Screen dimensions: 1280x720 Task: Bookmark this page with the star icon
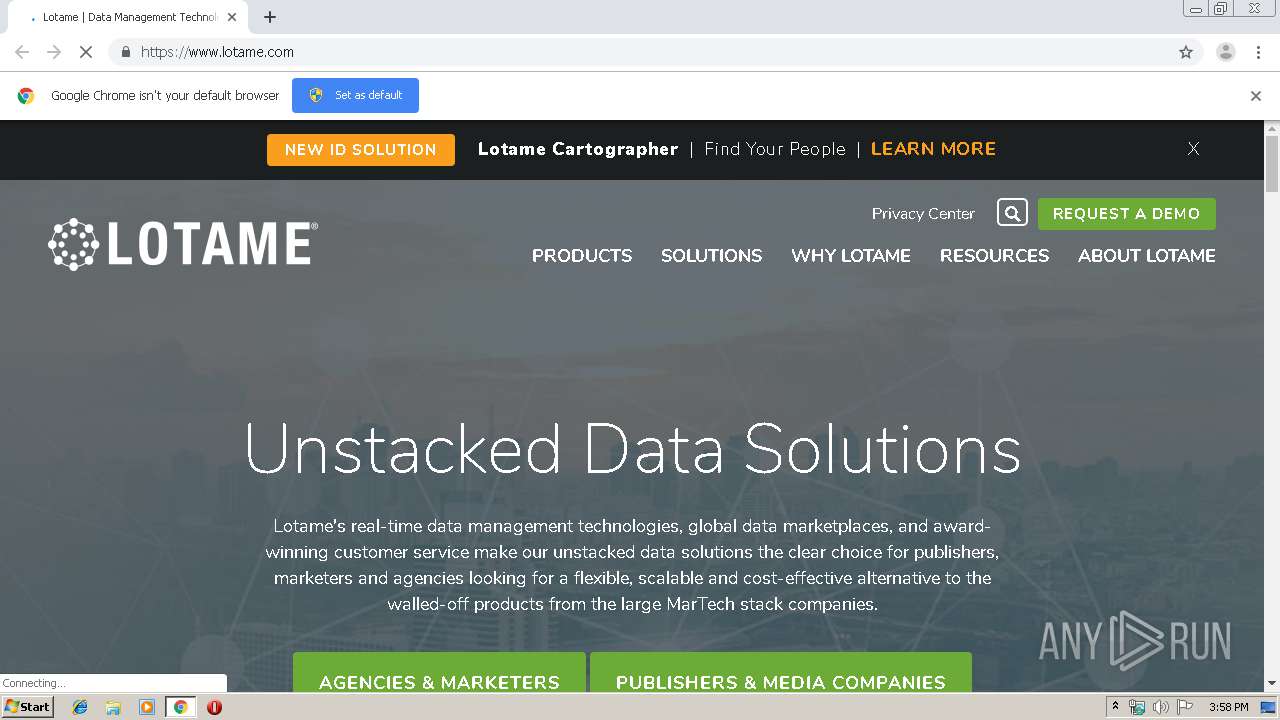(x=1186, y=52)
